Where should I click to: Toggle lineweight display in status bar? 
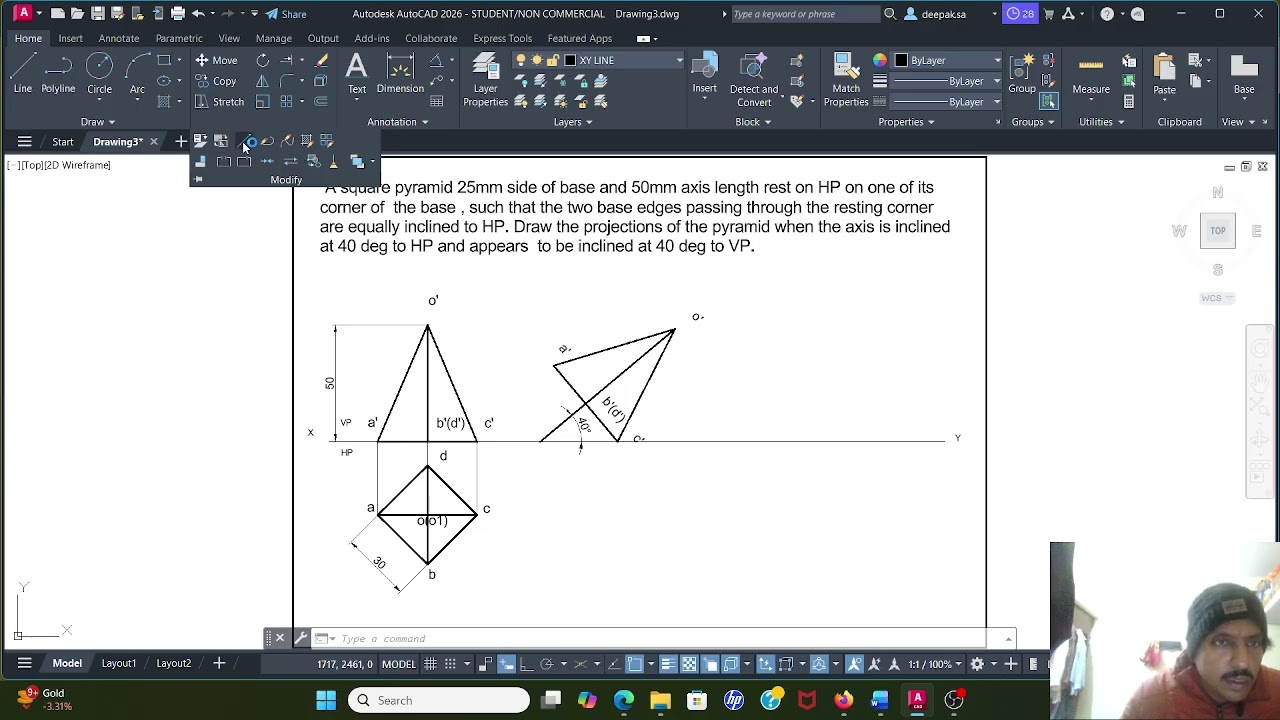668,664
